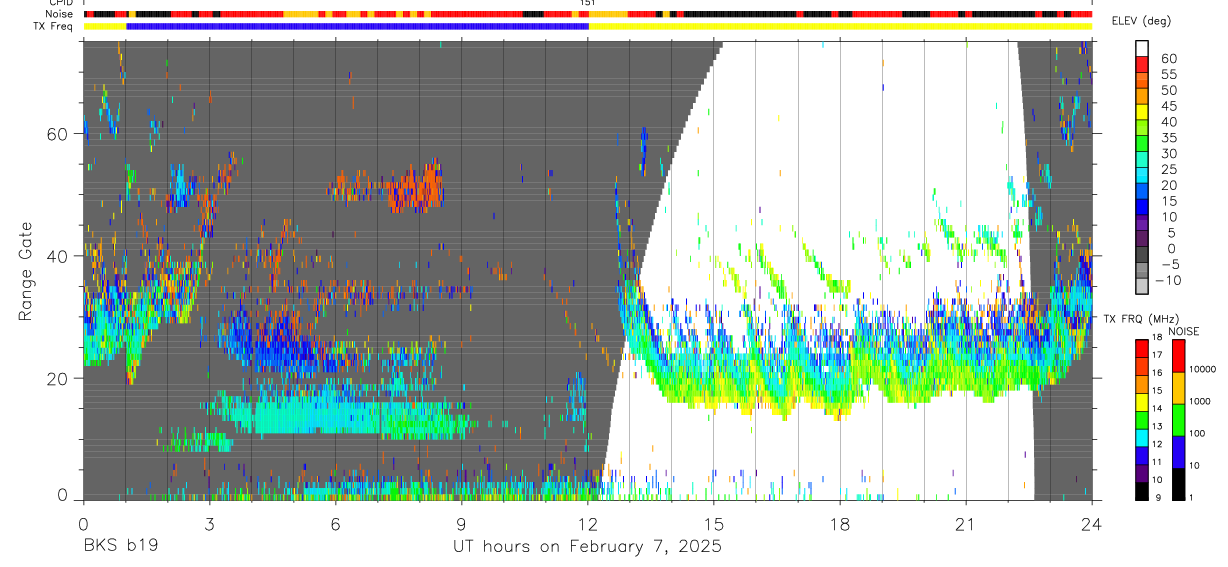Click the orange echo cluster near range gate 50
Image resolution: width=1228 pixels, height=567 pixels.
point(415,190)
